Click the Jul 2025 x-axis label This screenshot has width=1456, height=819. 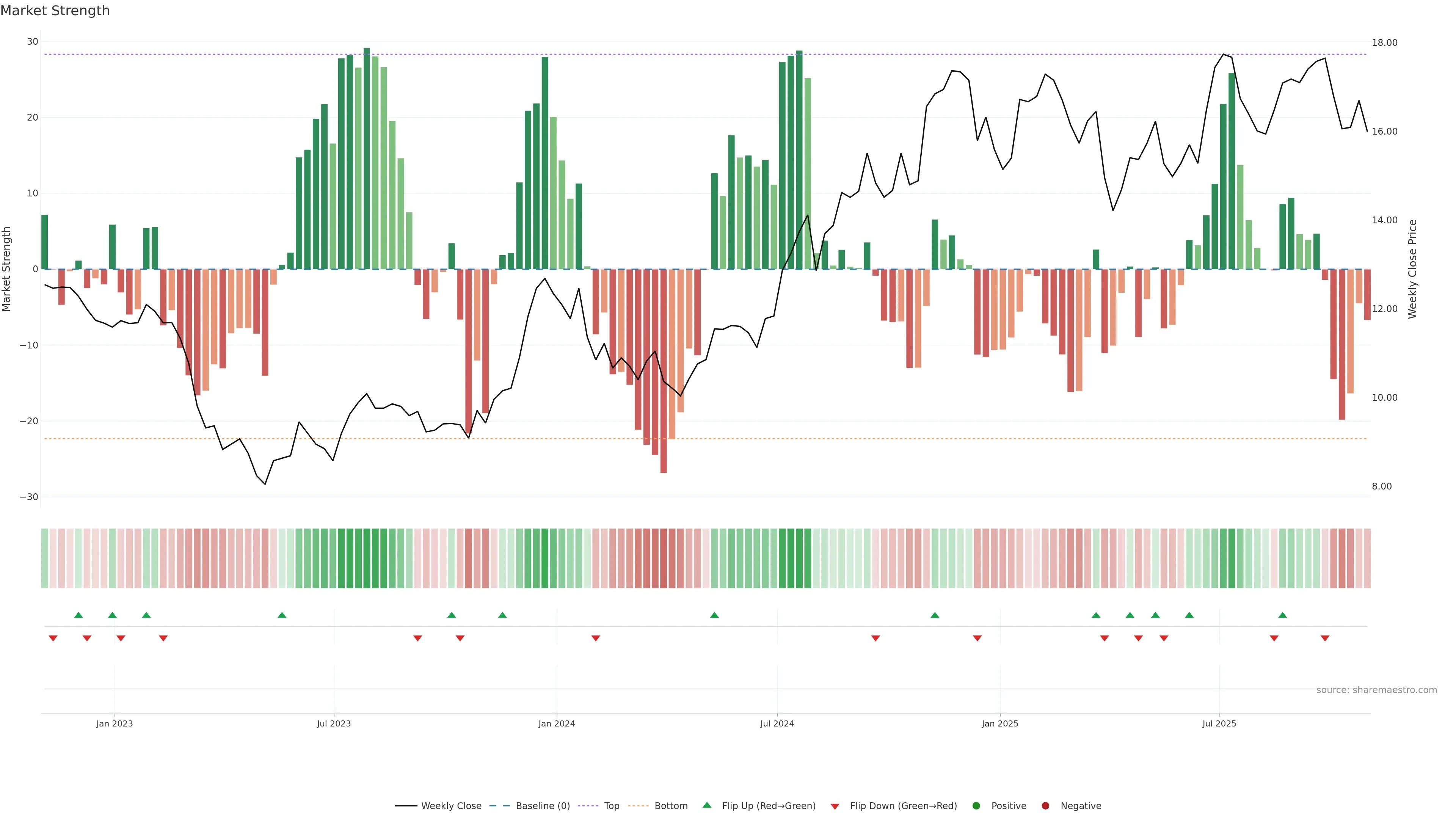coord(1219,723)
